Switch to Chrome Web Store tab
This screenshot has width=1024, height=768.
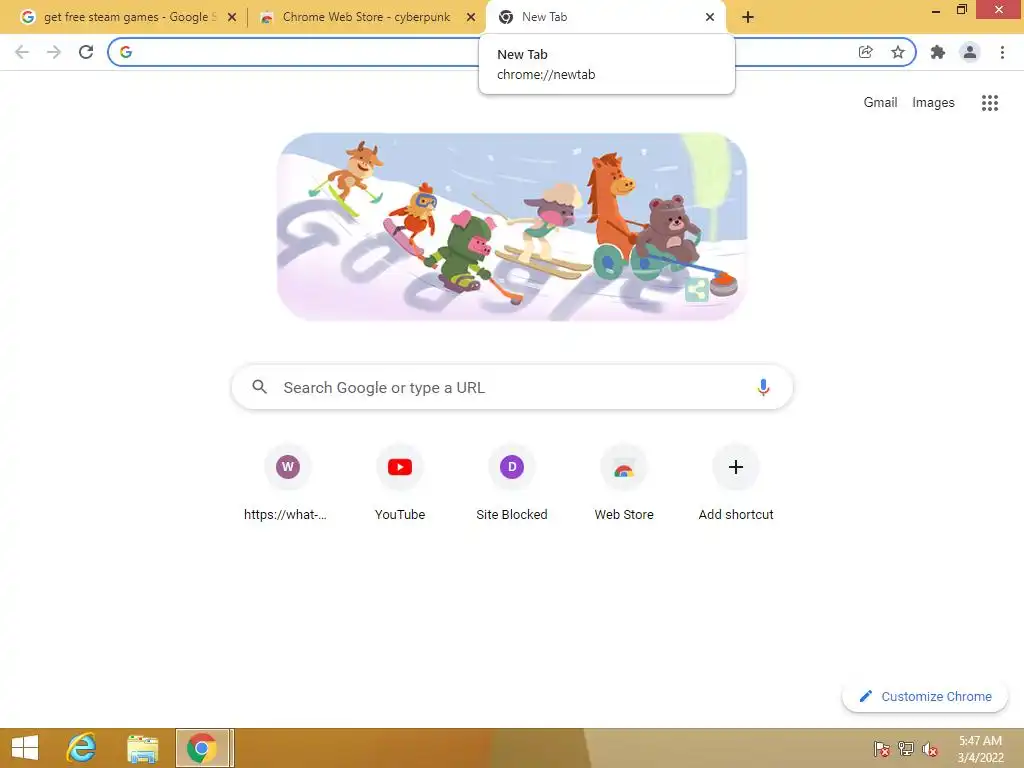[x=367, y=17]
